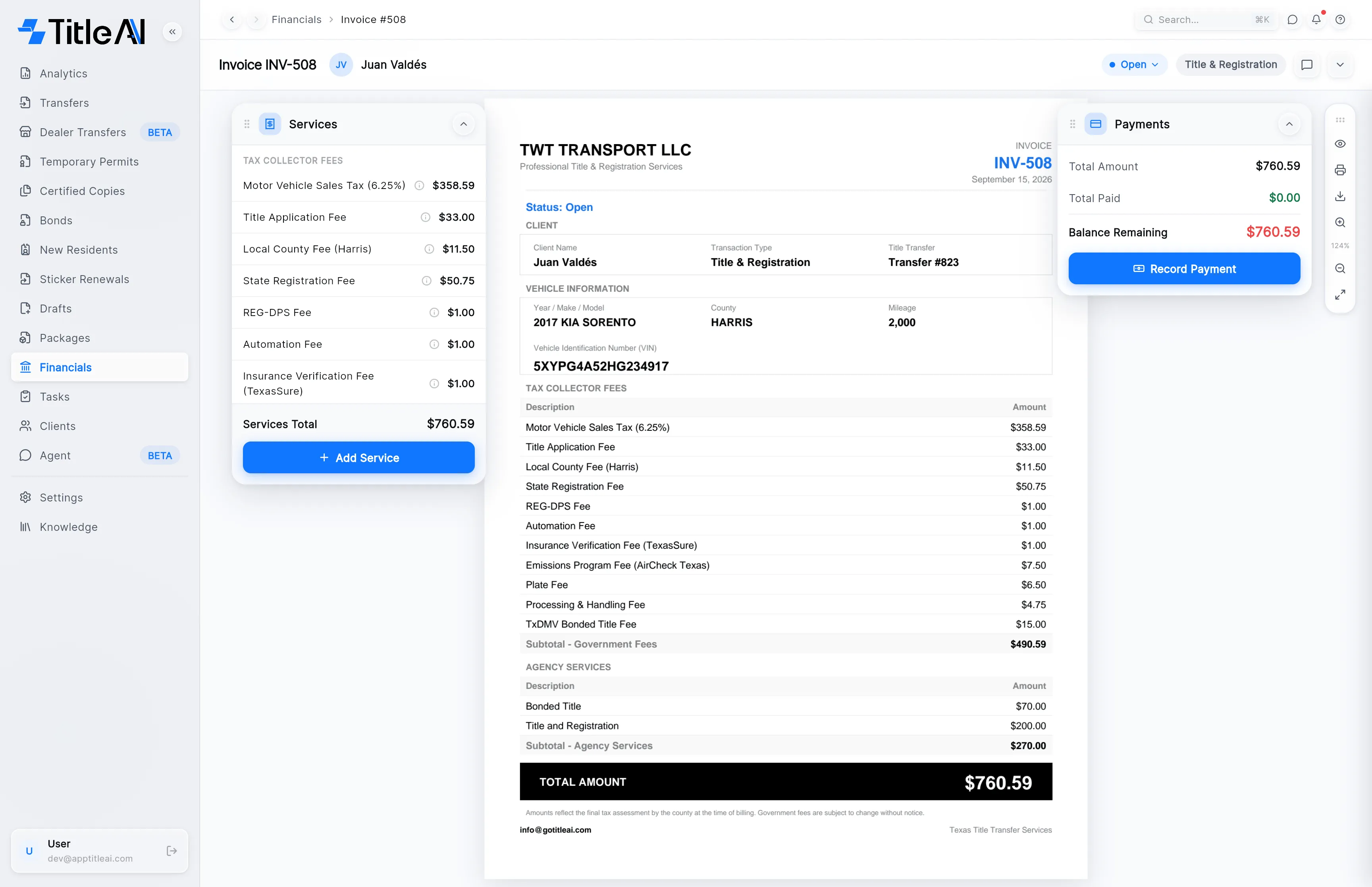Open the invoice comments icon beside Title & Registration
This screenshot has width=1372, height=887.
click(x=1307, y=64)
